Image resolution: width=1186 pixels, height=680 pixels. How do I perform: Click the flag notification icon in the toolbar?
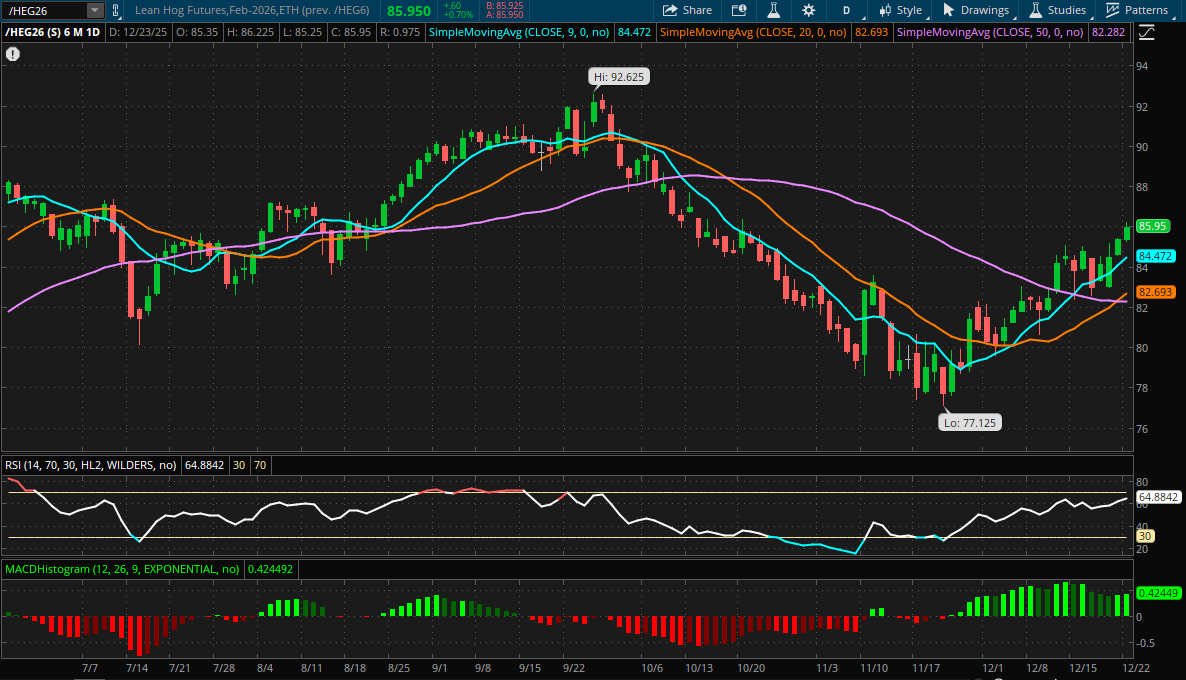click(x=738, y=10)
